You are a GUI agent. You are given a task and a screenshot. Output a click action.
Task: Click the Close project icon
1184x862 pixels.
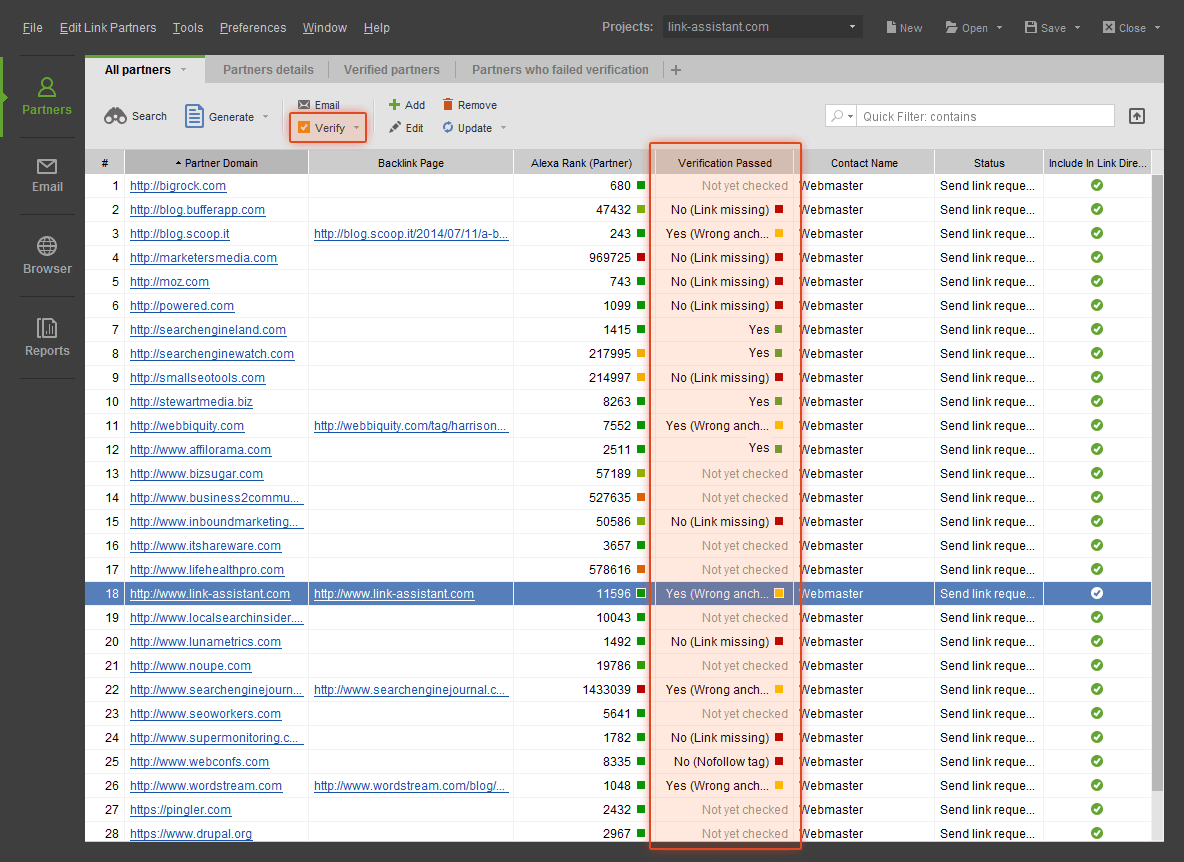click(1124, 28)
